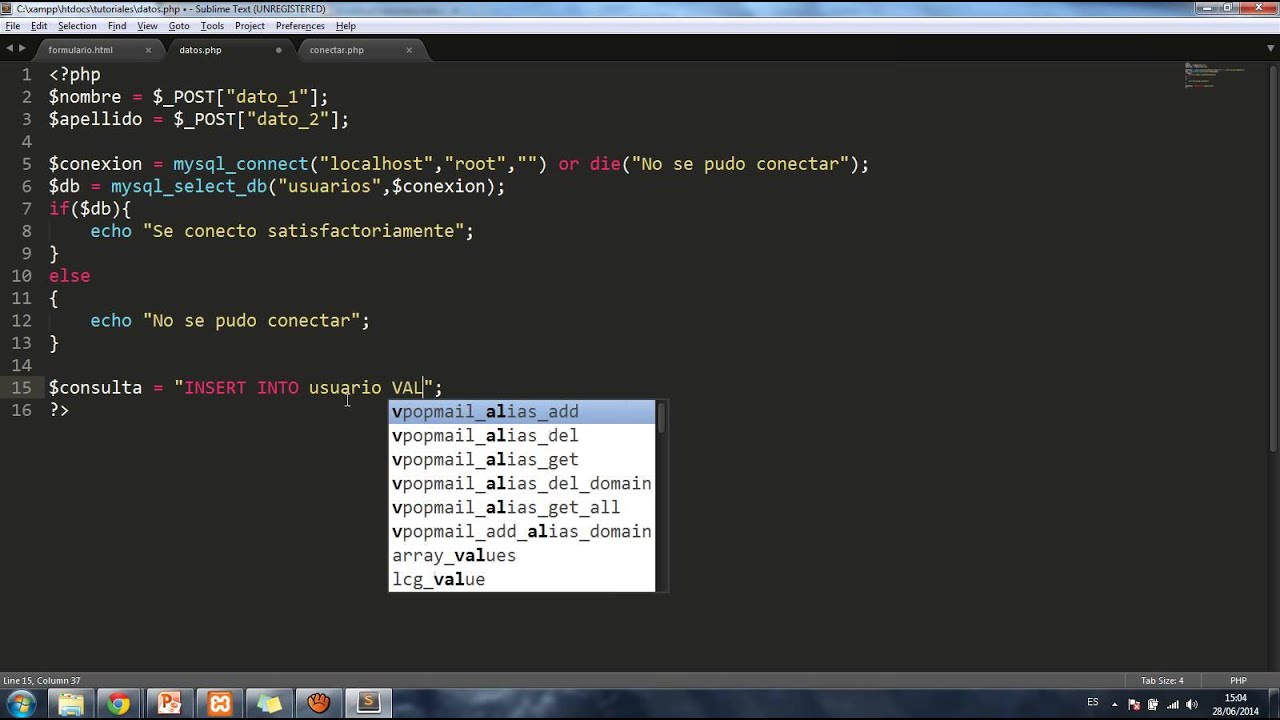Image resolution: width=1280 pixels, height=720 pixels.
Task: Open the Tools menu
Action: (x=212, y=26)
